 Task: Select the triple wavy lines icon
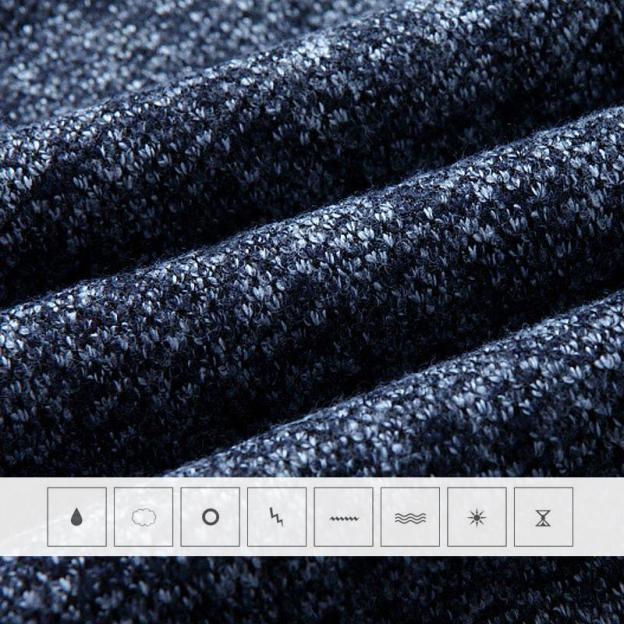[x=410, y=517]
